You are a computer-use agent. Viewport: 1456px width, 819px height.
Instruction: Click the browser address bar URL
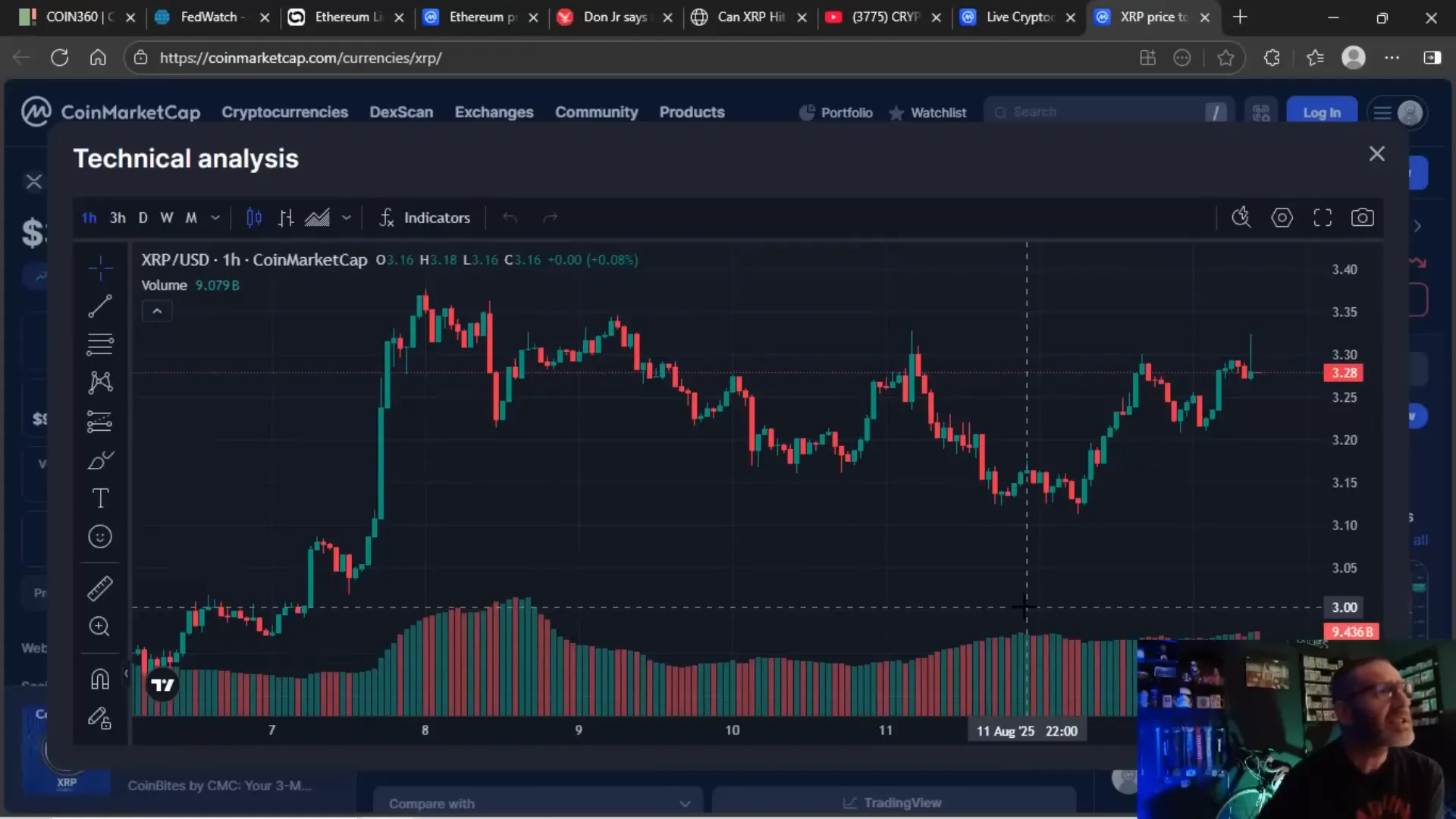[x=300, y=58]
